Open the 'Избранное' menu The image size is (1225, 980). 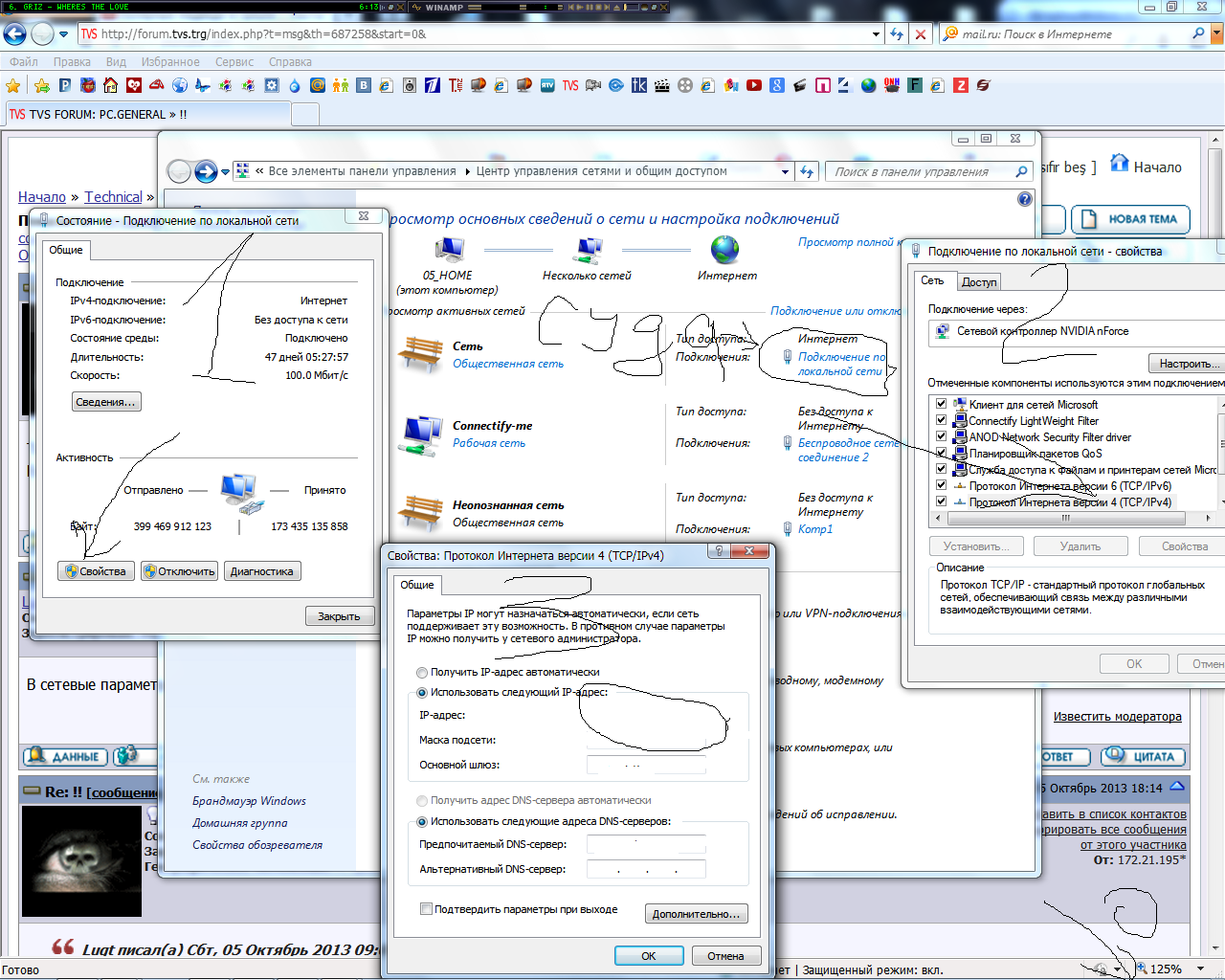pyautogui.click(x=170, y=62)
